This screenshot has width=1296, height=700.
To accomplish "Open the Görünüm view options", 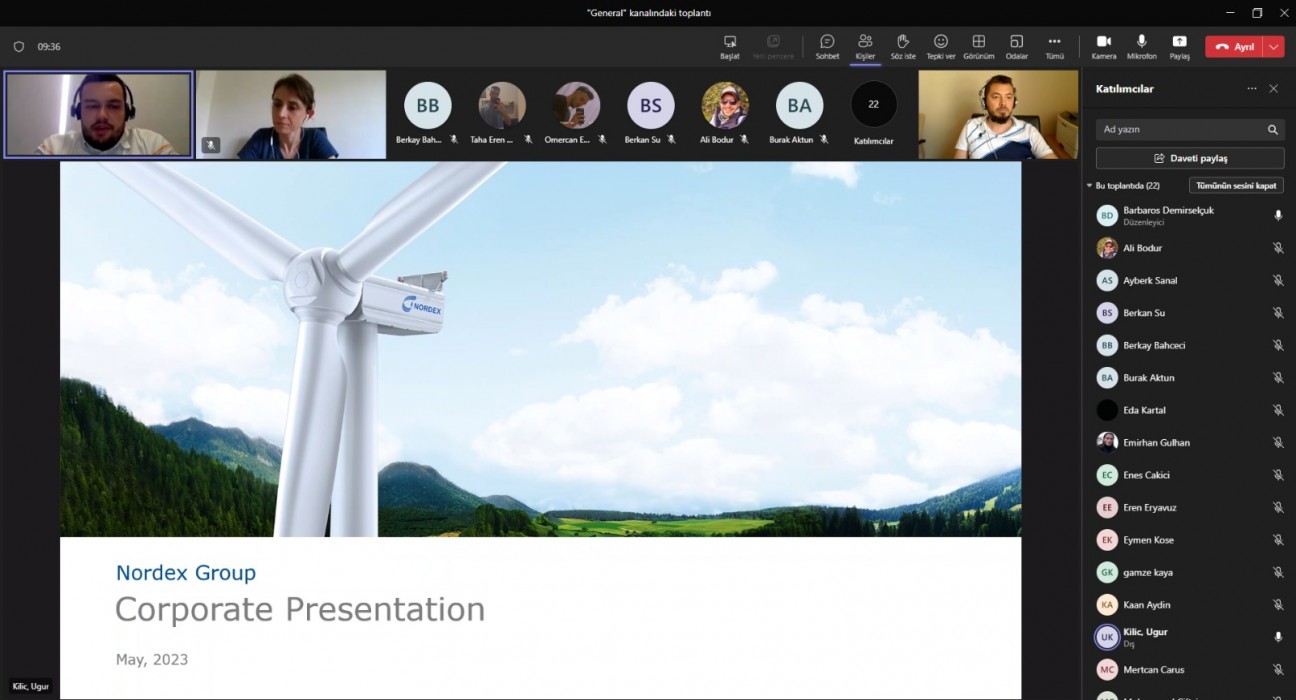I will (x=978, y=42).
